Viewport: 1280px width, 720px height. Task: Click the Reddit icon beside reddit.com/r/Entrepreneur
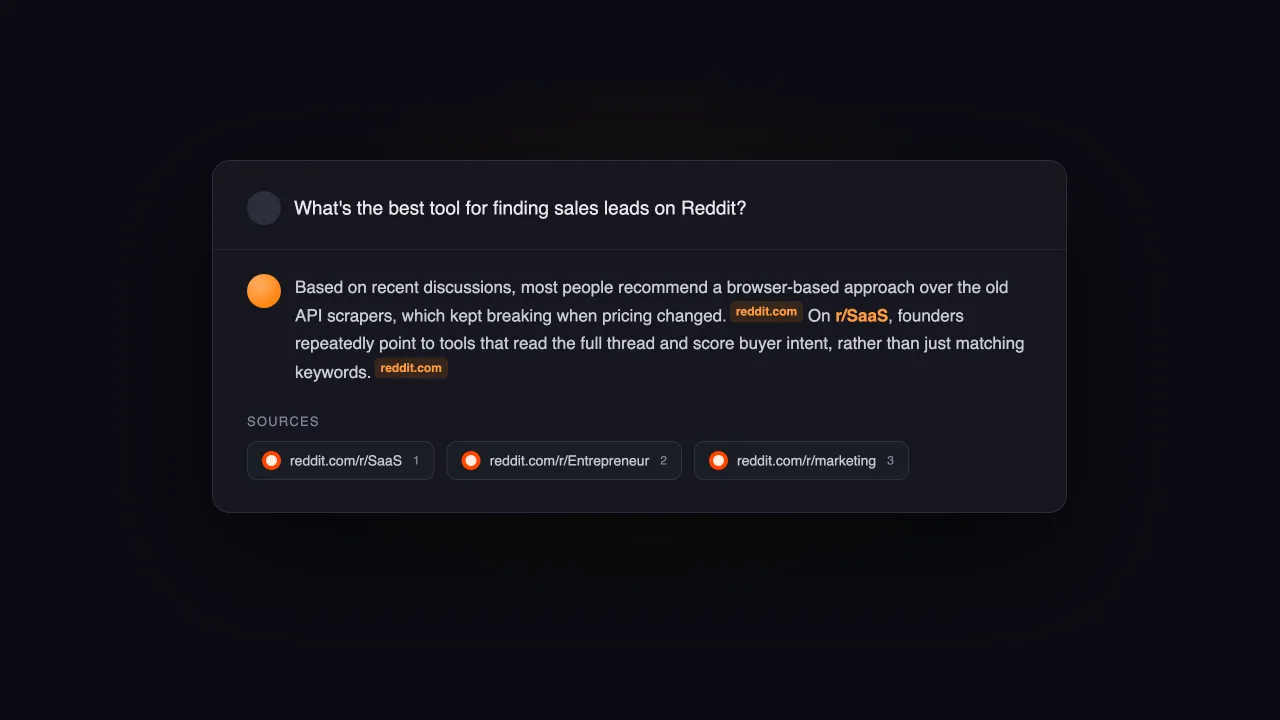tap(471, 461)
